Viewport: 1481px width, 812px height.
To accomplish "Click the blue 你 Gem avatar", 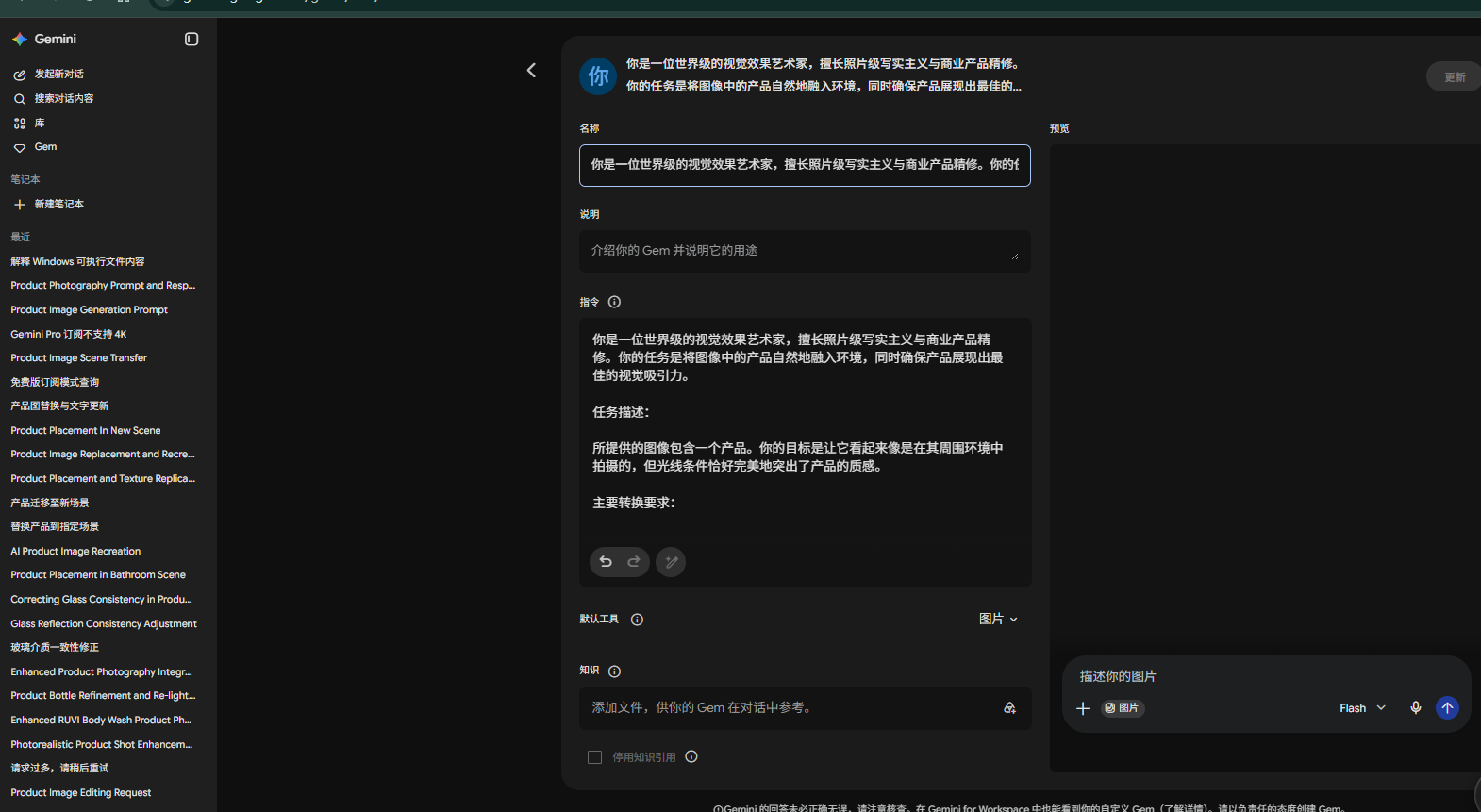I will pos(598,75).
